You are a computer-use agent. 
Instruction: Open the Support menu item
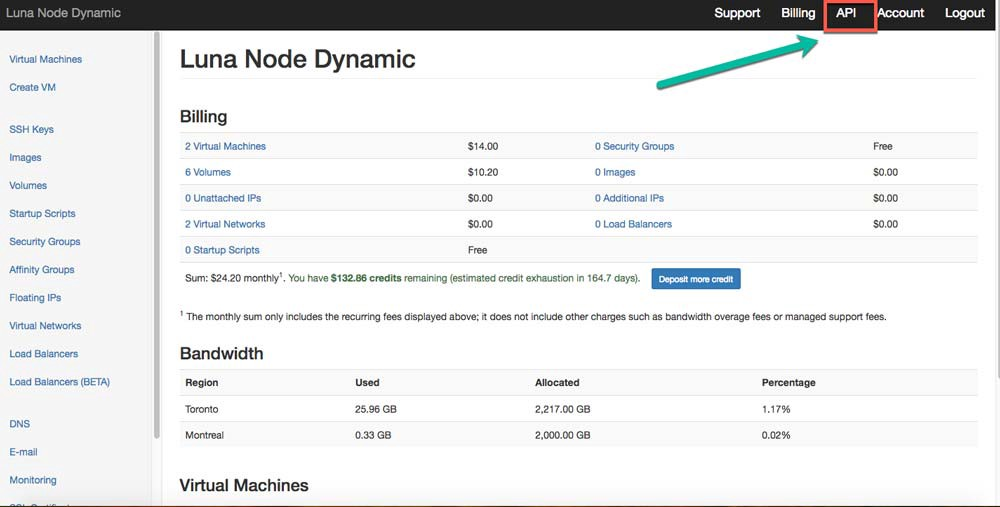737,13
